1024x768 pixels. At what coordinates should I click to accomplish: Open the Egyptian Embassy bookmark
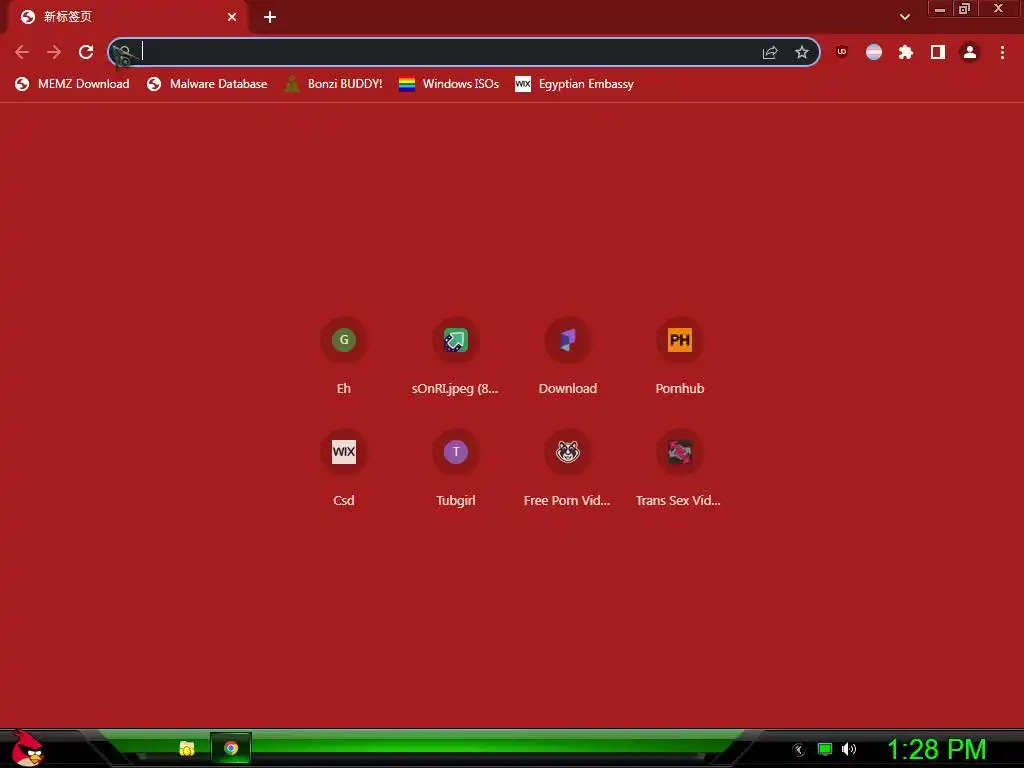click(575, 84)
